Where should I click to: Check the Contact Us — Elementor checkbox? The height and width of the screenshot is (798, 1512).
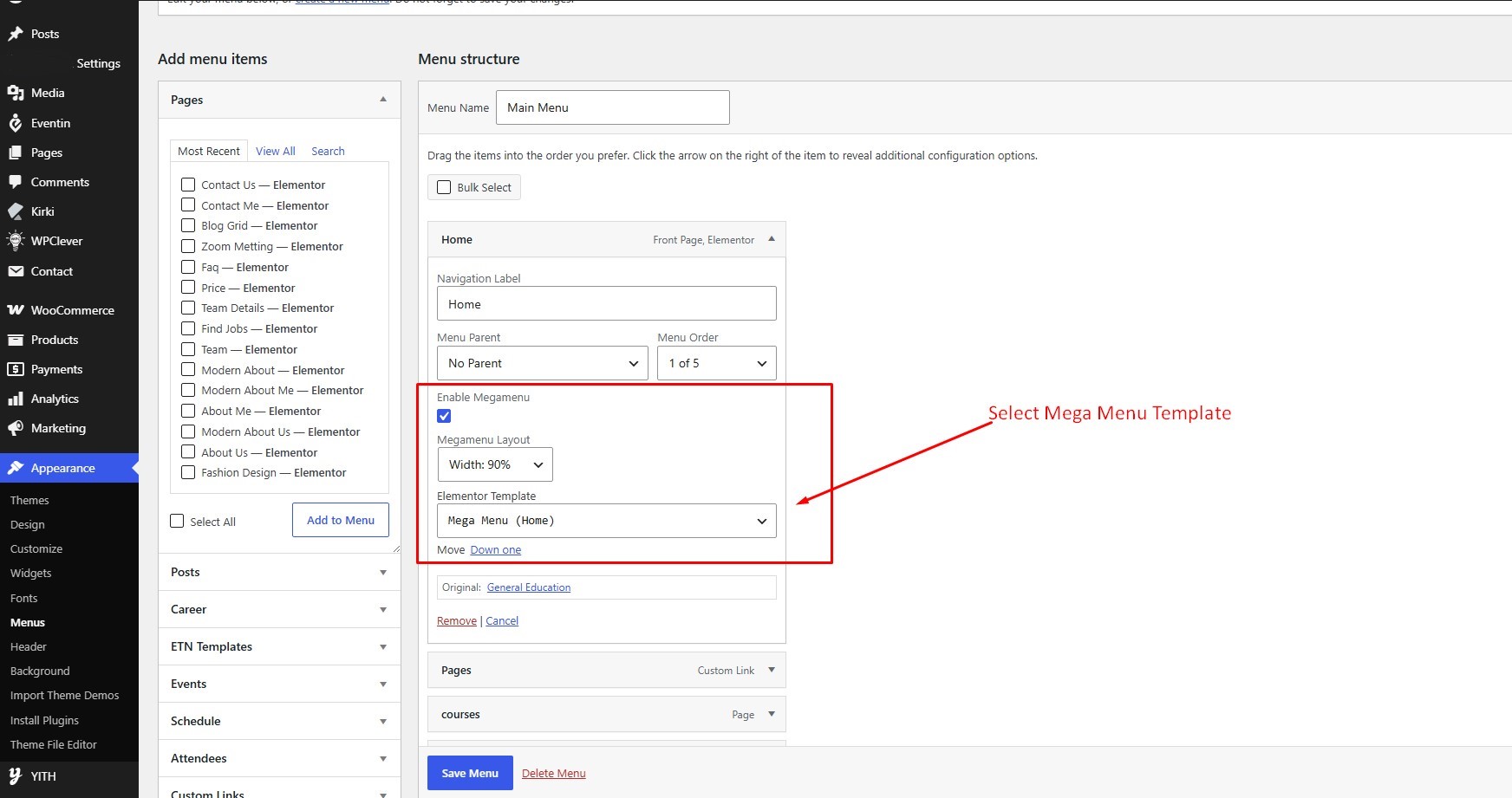188,185
